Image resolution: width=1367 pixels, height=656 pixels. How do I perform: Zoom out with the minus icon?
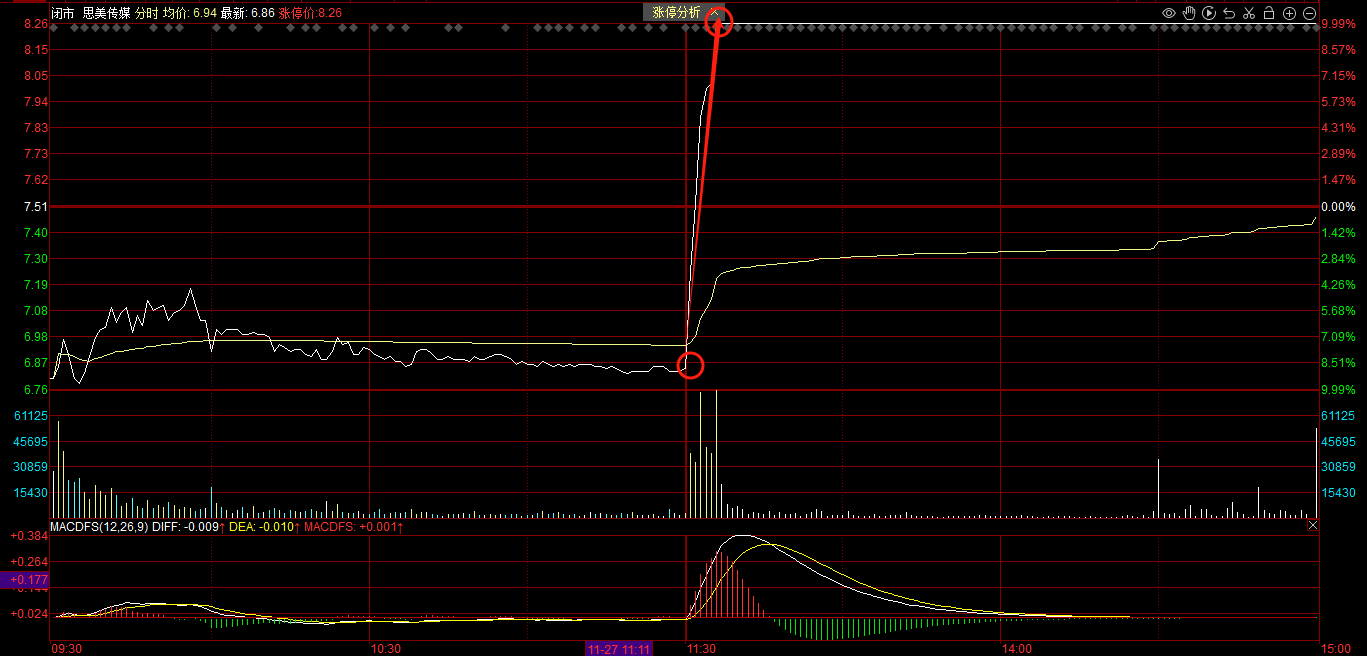1309,13
